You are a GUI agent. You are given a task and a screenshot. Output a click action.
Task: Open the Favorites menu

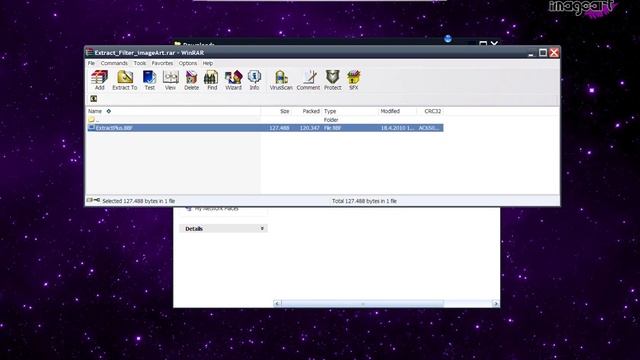pyautogui.click(x=162, y=63)
